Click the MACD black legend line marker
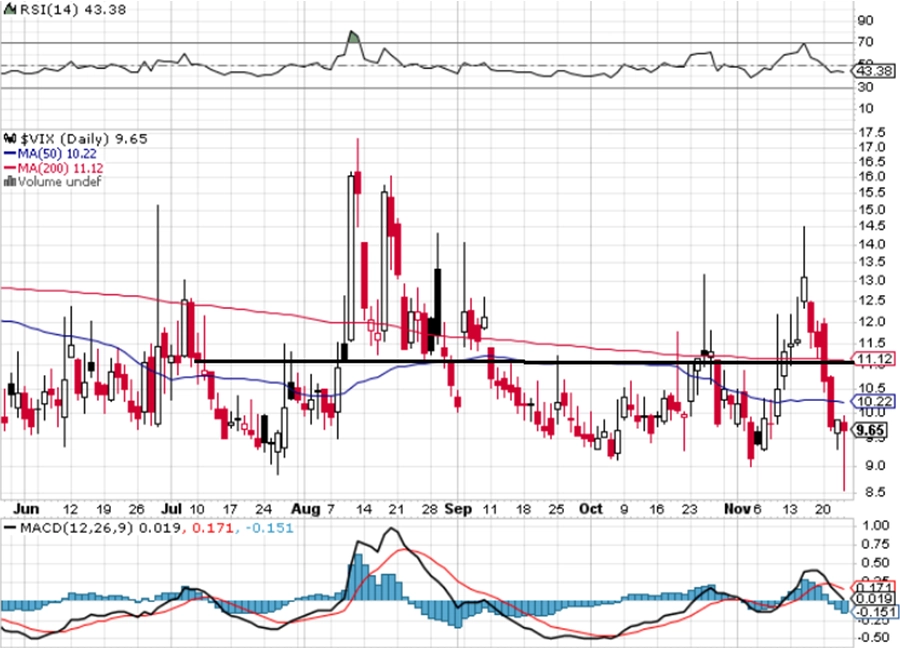This screenshot has height=648, width=900. click(10, 527)
